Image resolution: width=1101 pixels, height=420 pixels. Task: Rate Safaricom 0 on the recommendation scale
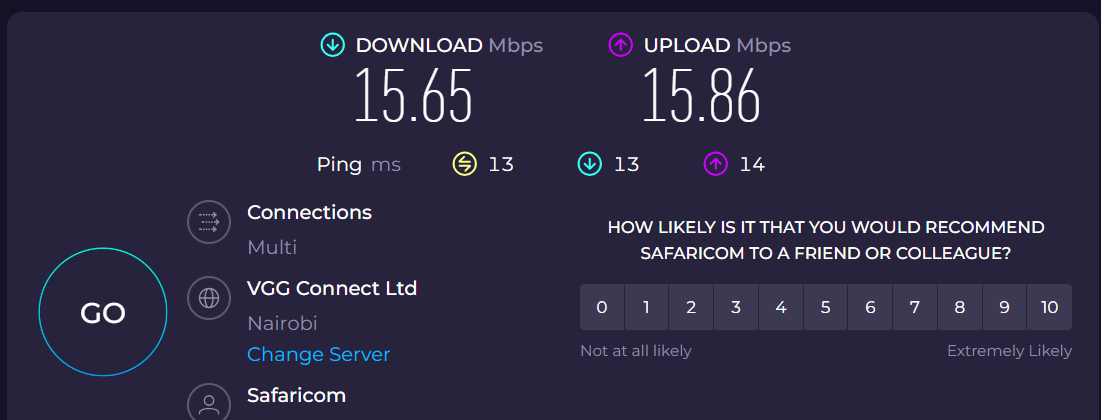(602, 307)
